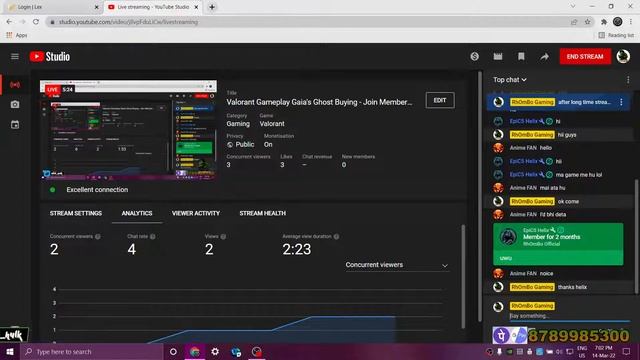Click the chat Say something input field
Screen dimensions: 640x360
coord(569,316)
